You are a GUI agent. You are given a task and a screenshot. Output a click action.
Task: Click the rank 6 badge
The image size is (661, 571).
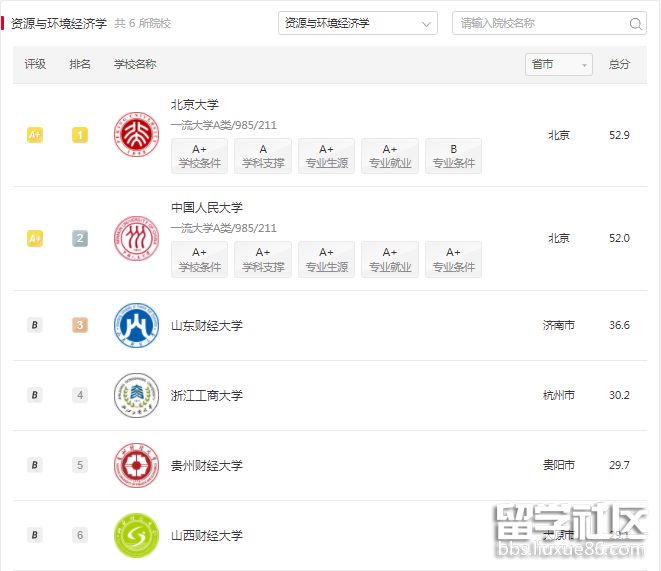pyautogui.click(x=80, y=535)
